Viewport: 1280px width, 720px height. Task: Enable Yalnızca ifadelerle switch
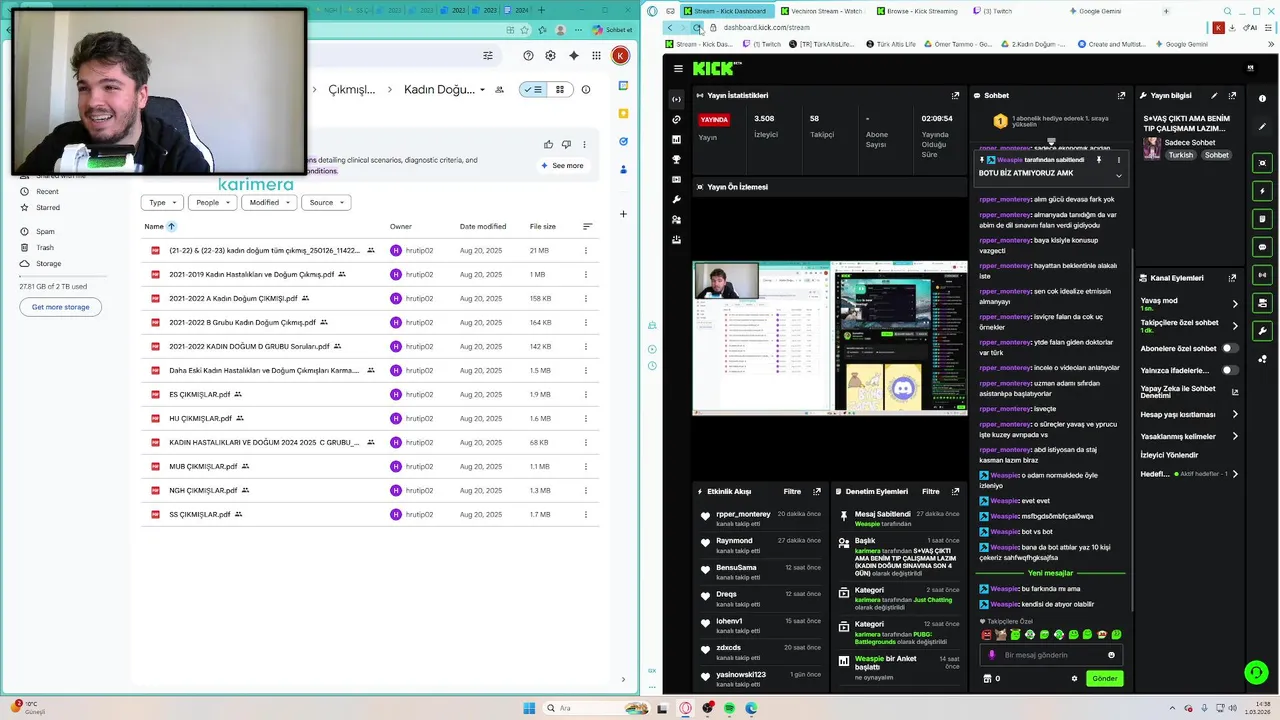pyautogui.click(x=1230, y=370)
